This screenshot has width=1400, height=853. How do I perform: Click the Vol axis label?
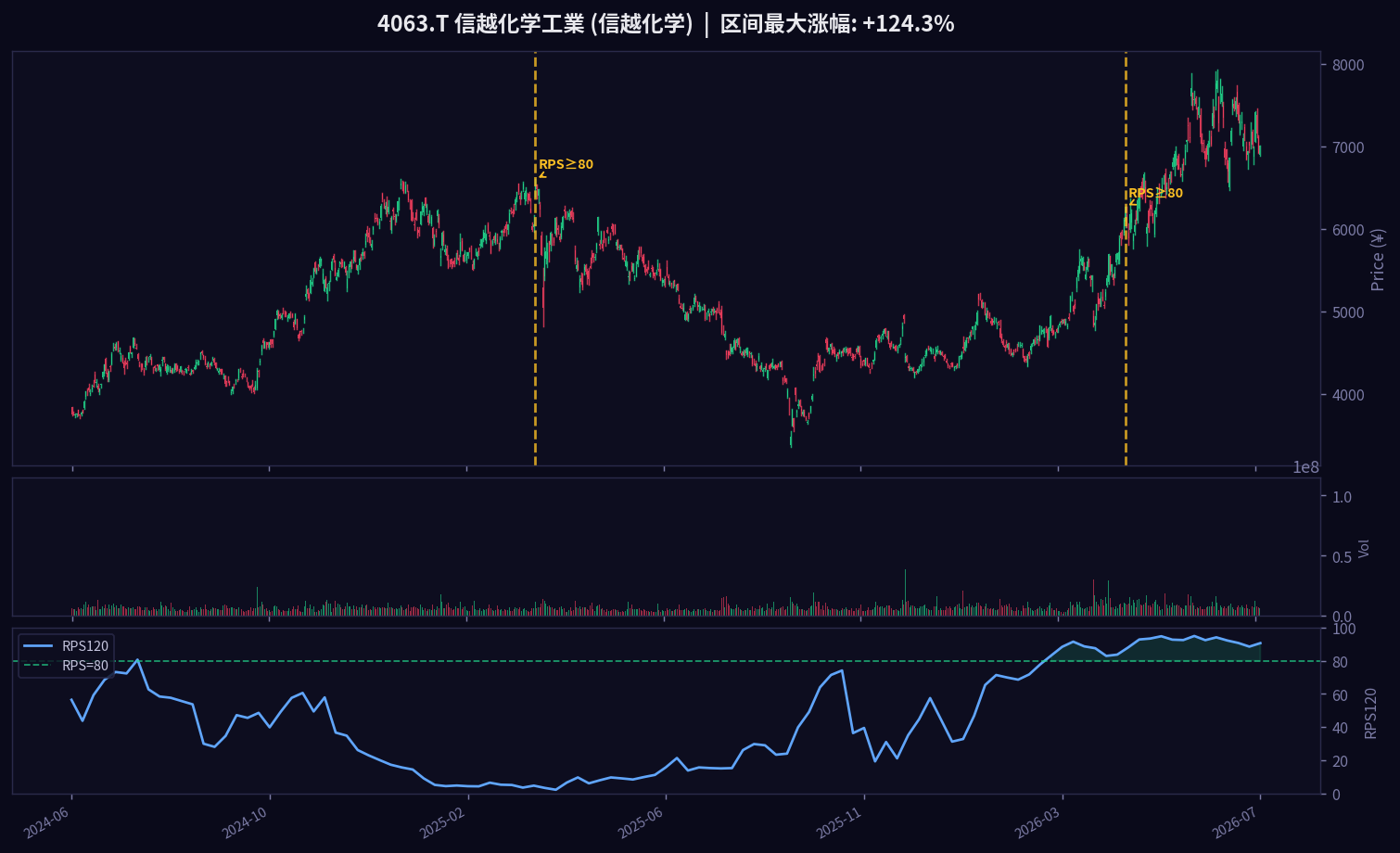coord(1364,548)
